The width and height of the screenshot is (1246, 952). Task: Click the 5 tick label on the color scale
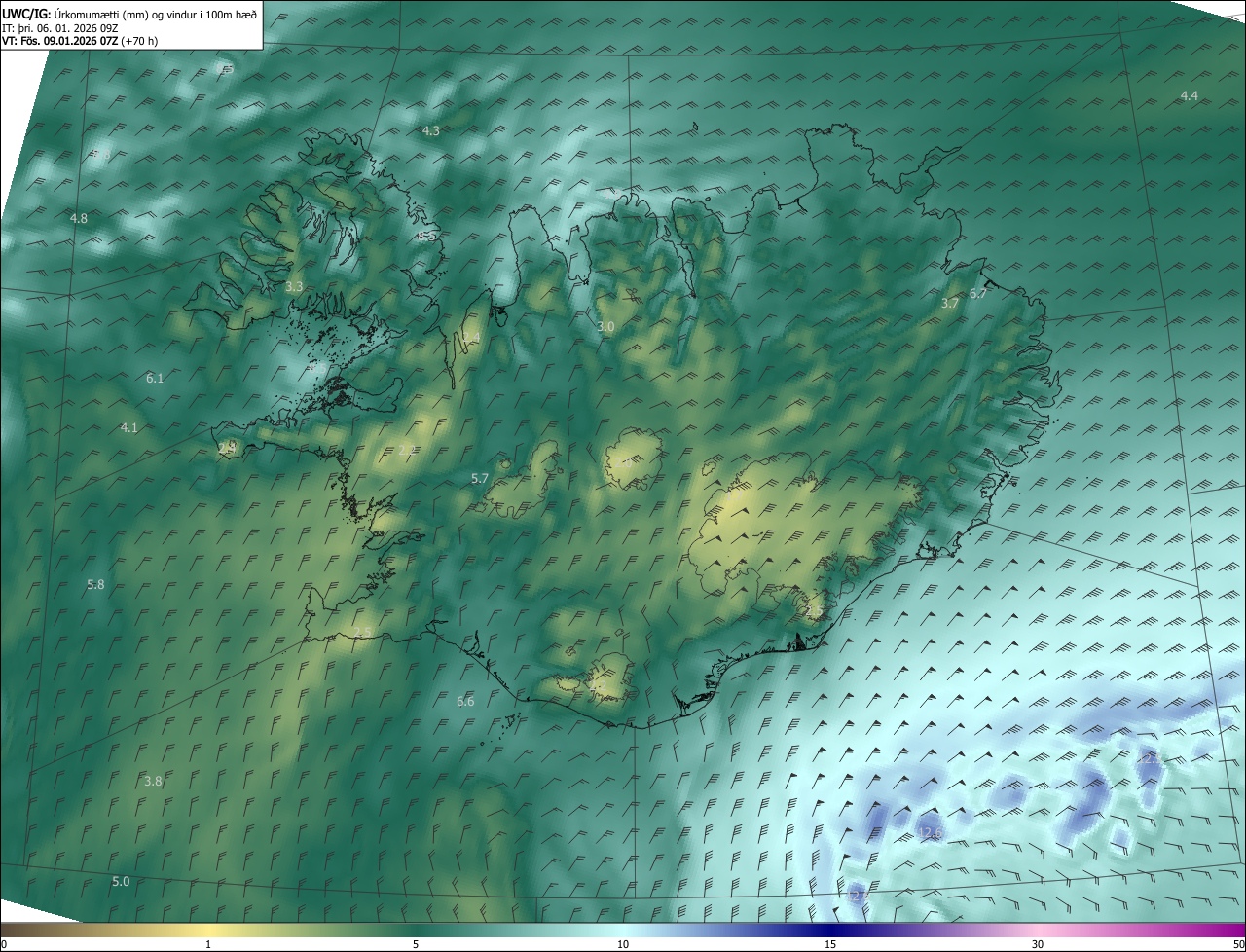point(416,945)
